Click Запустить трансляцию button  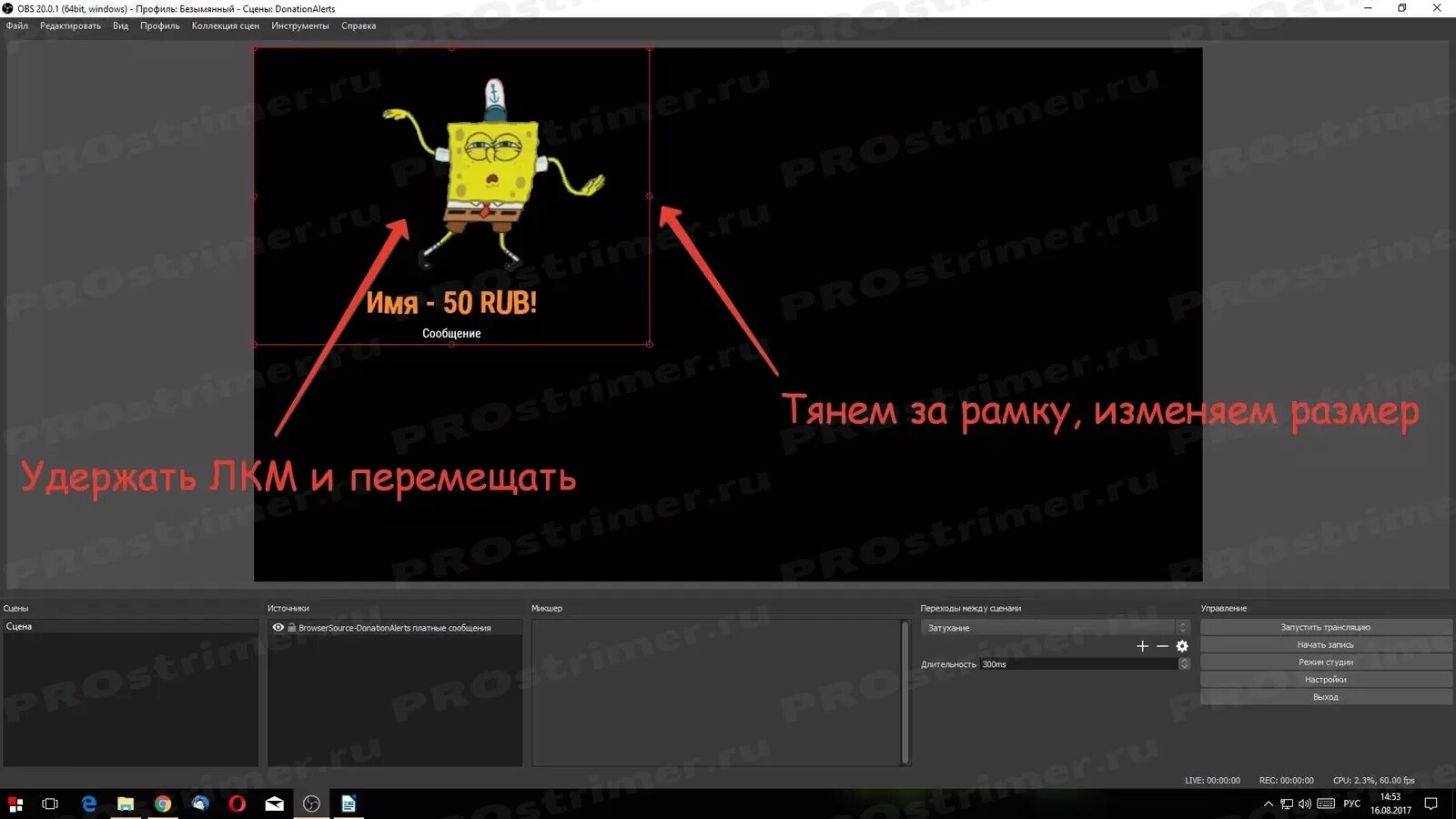point(1326,627)
